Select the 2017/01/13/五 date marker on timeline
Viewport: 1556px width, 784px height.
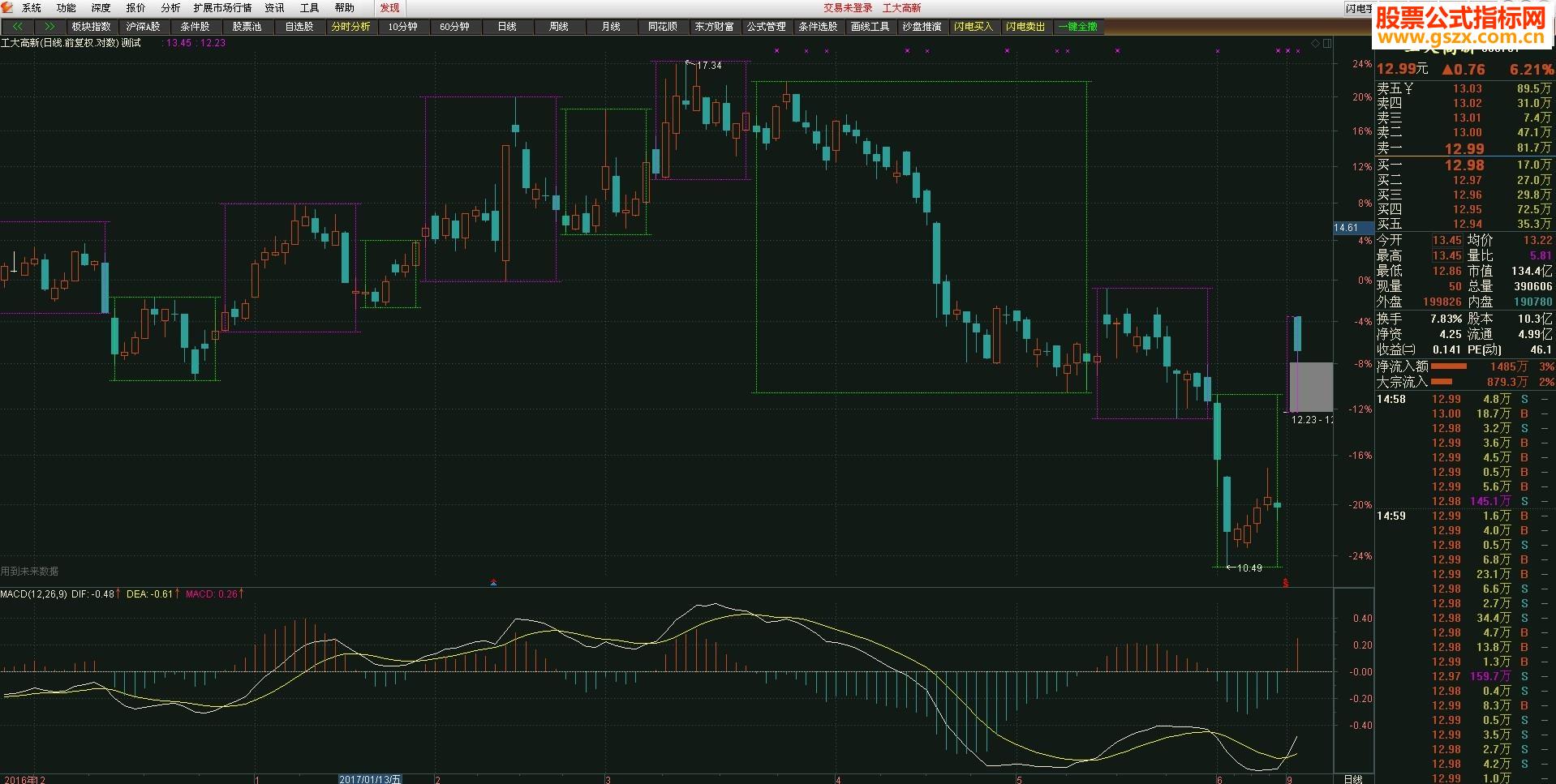pos(370,779)
